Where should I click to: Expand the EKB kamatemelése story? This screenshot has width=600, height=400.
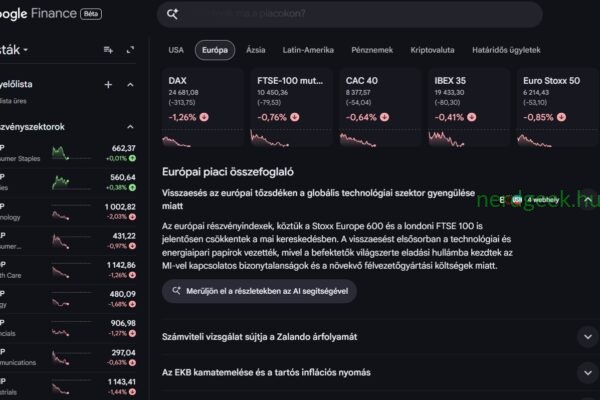pyautogui.click(x=588, y=372)
